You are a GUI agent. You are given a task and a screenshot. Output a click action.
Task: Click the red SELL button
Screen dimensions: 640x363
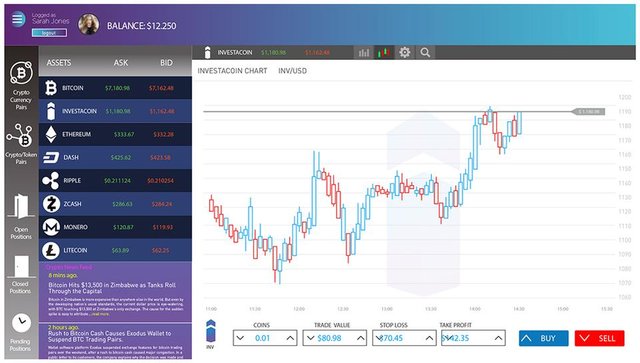pos(600,339)
